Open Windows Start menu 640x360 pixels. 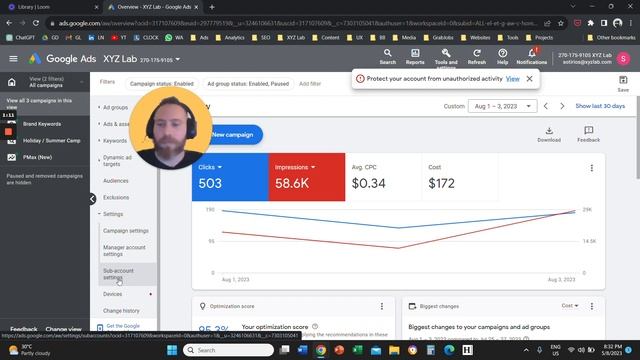tap(172, 350)
